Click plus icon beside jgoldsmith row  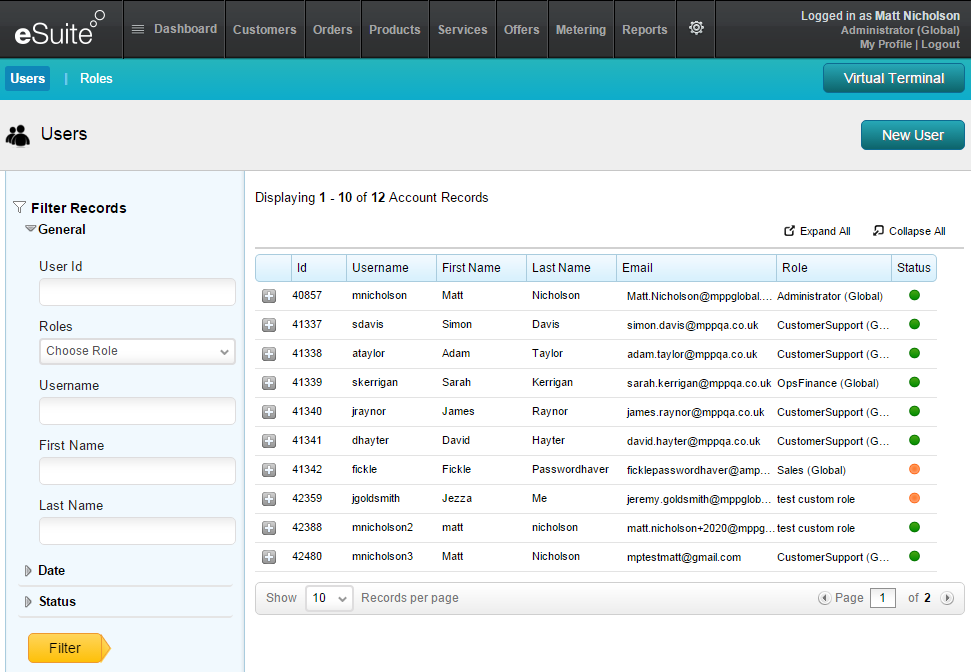point(269,499)
